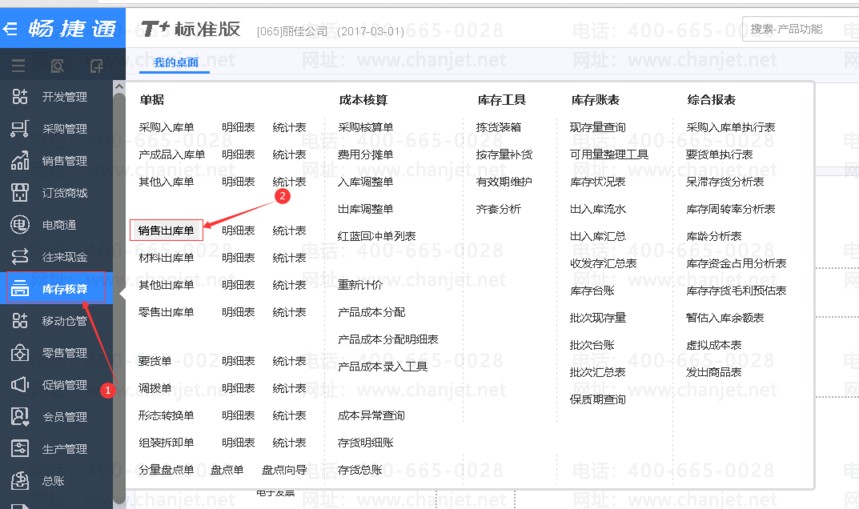
Task: Open the 零售管理 icon
Action: pyautogui.click(x=20, y=352)
